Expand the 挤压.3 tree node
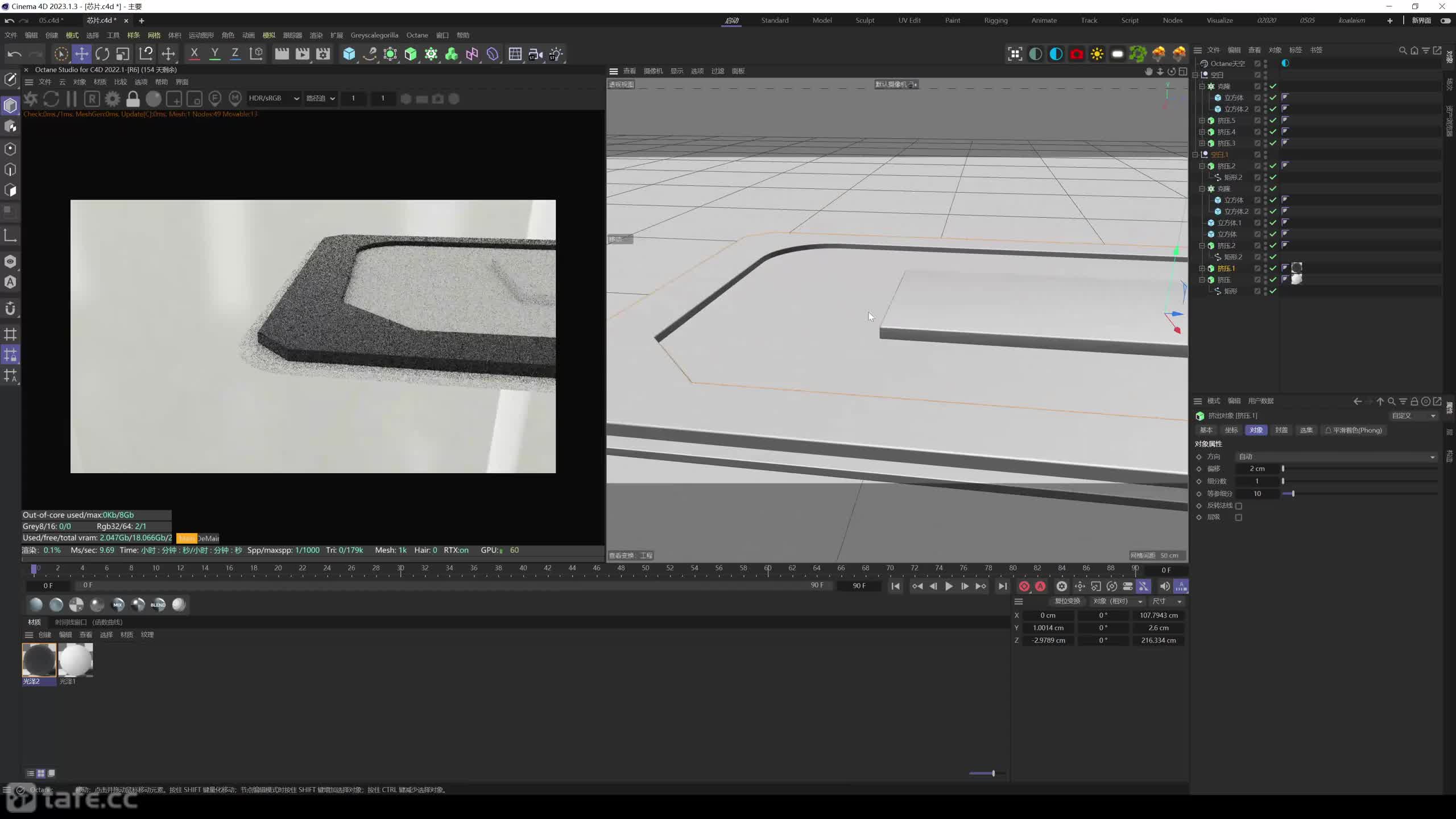This screenshot has height=819, width=1456. pyautogui.click(x=1202, y=143)
